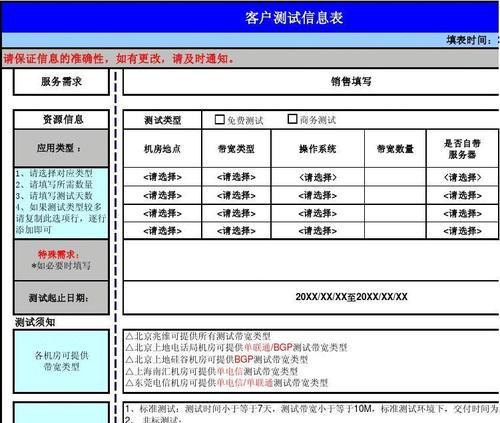Click first row 带宽数量 empty cell
This screenshot has width=500, height=423.
click(395, 177)
